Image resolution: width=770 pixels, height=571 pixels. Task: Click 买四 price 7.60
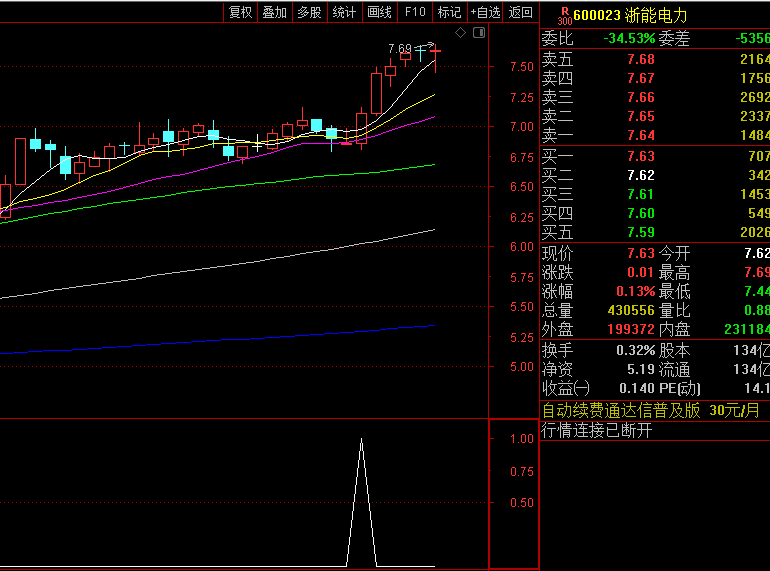(x=641, y=214)
